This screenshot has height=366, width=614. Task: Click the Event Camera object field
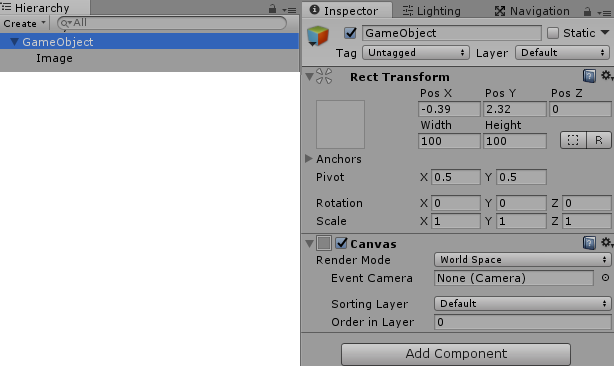pos(513,278)
